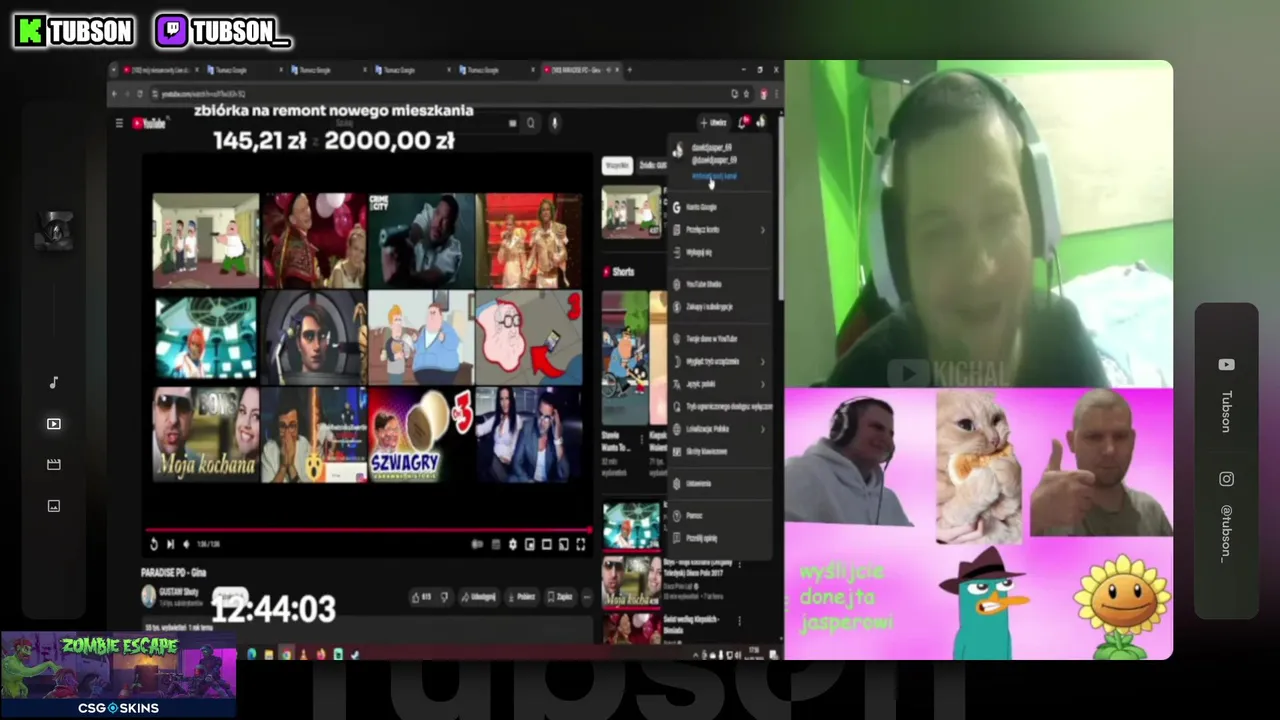Cast video using the cast icon
This screenshot has height=720, width=1280.
click(x=564, y=544)
